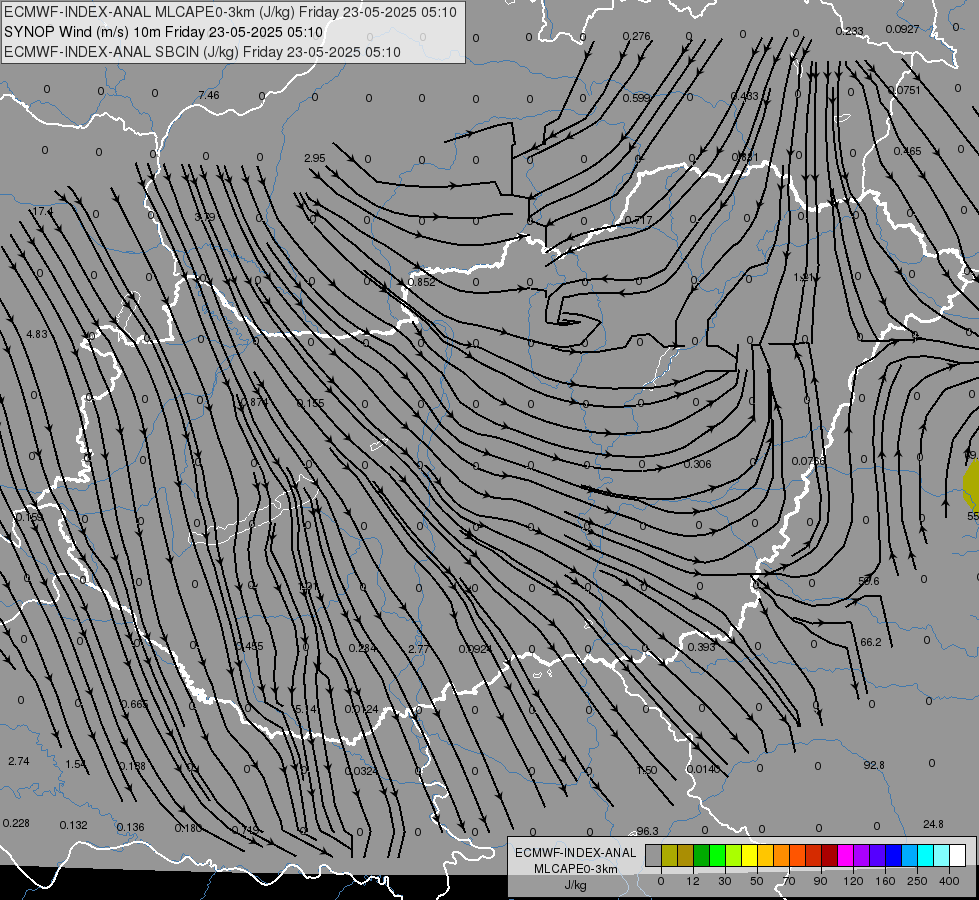Click the 'MLCAPE0-3km' text in the legend
979x900 pixels.
tap(575, 869)
